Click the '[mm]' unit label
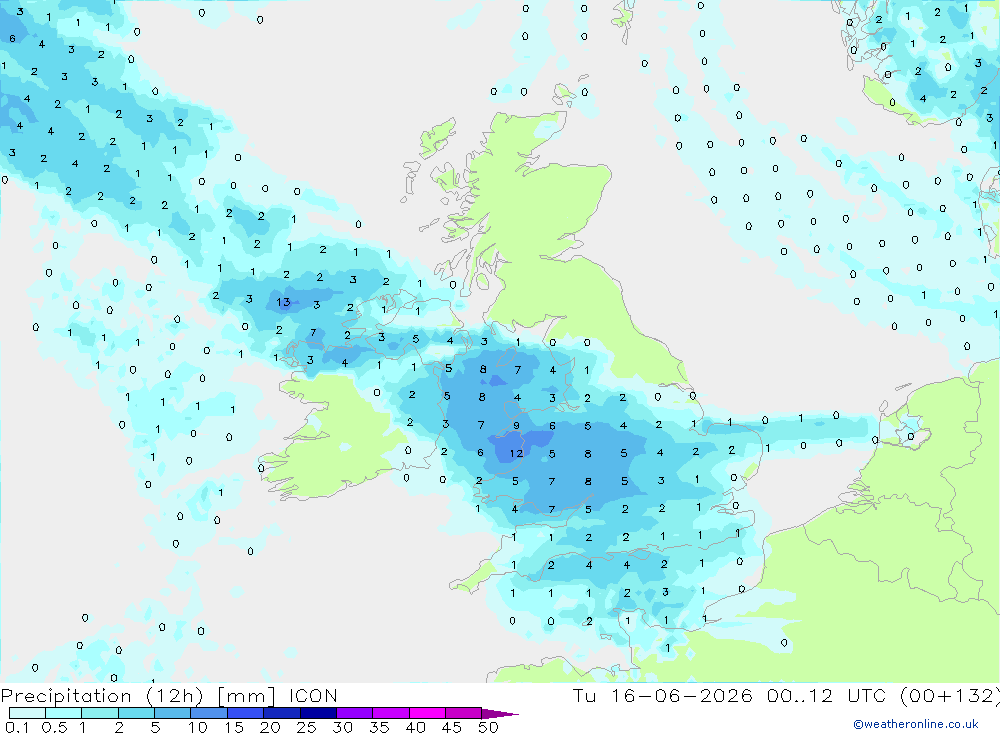 point(246,696)
